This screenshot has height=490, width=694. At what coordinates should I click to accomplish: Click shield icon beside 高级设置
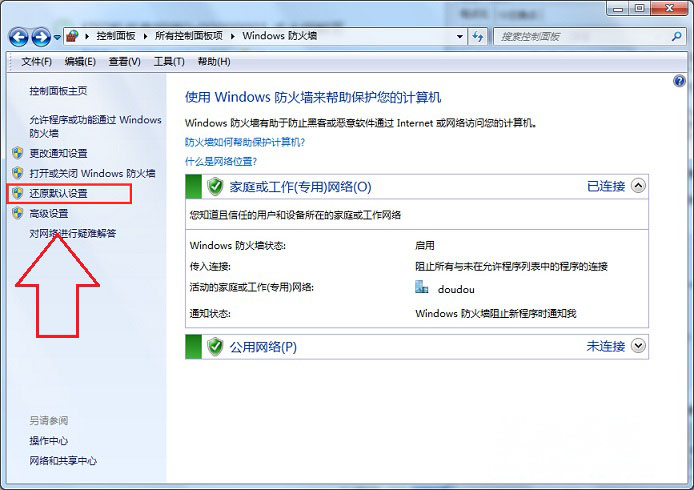(18, 213)
